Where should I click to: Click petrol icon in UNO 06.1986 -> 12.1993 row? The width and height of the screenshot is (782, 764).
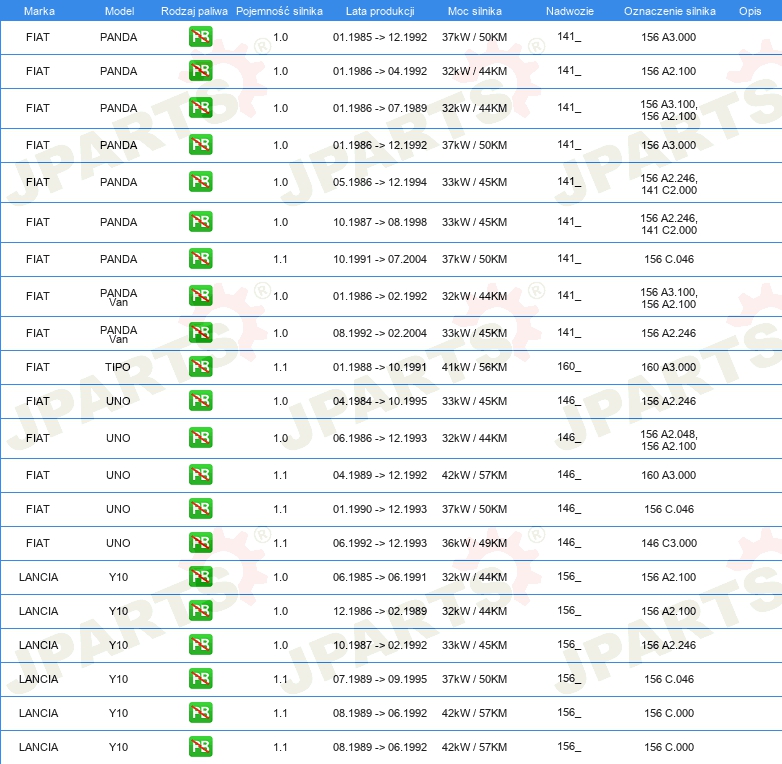point(200,437)
